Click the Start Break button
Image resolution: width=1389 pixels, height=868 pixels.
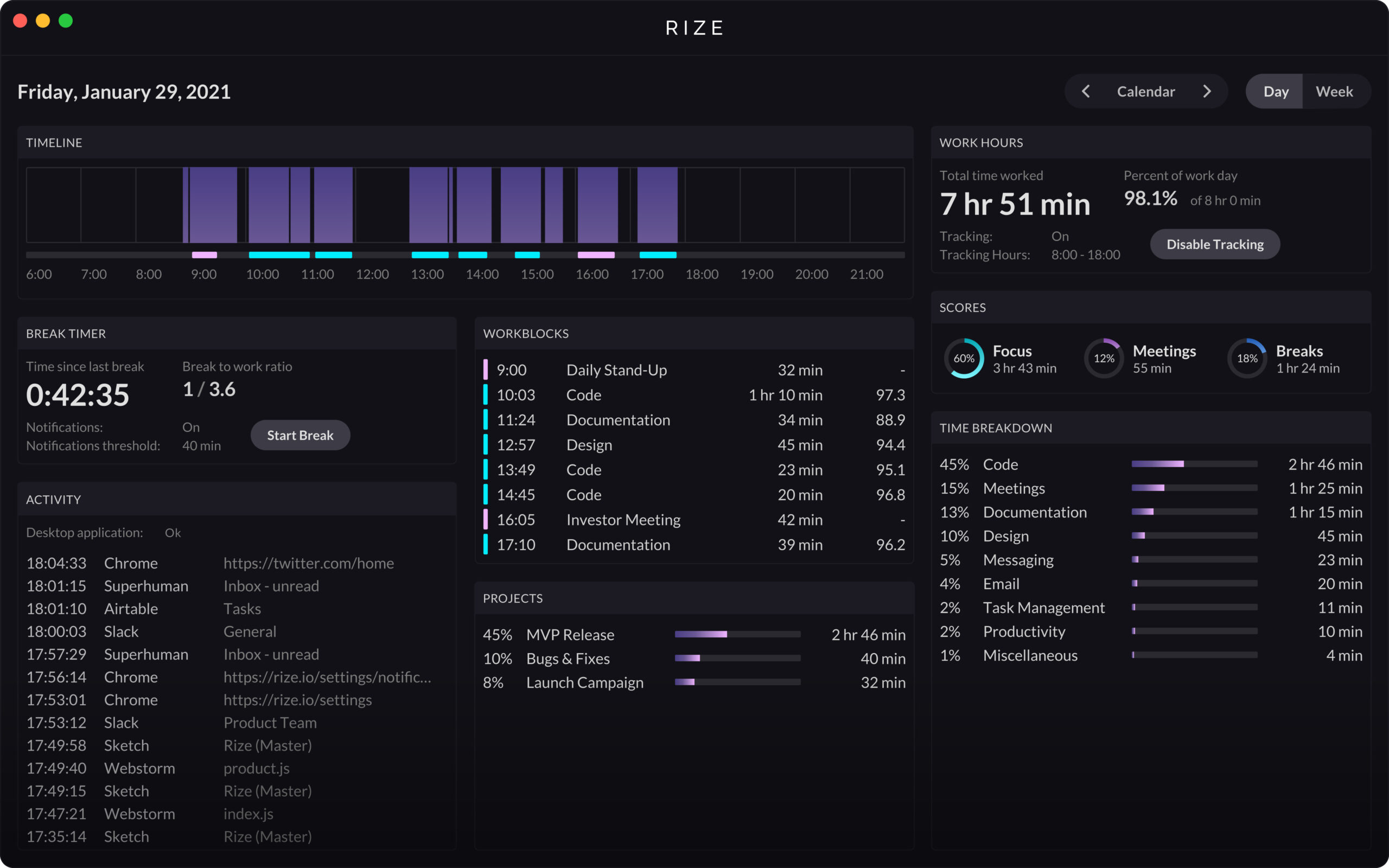pos(300,435)
